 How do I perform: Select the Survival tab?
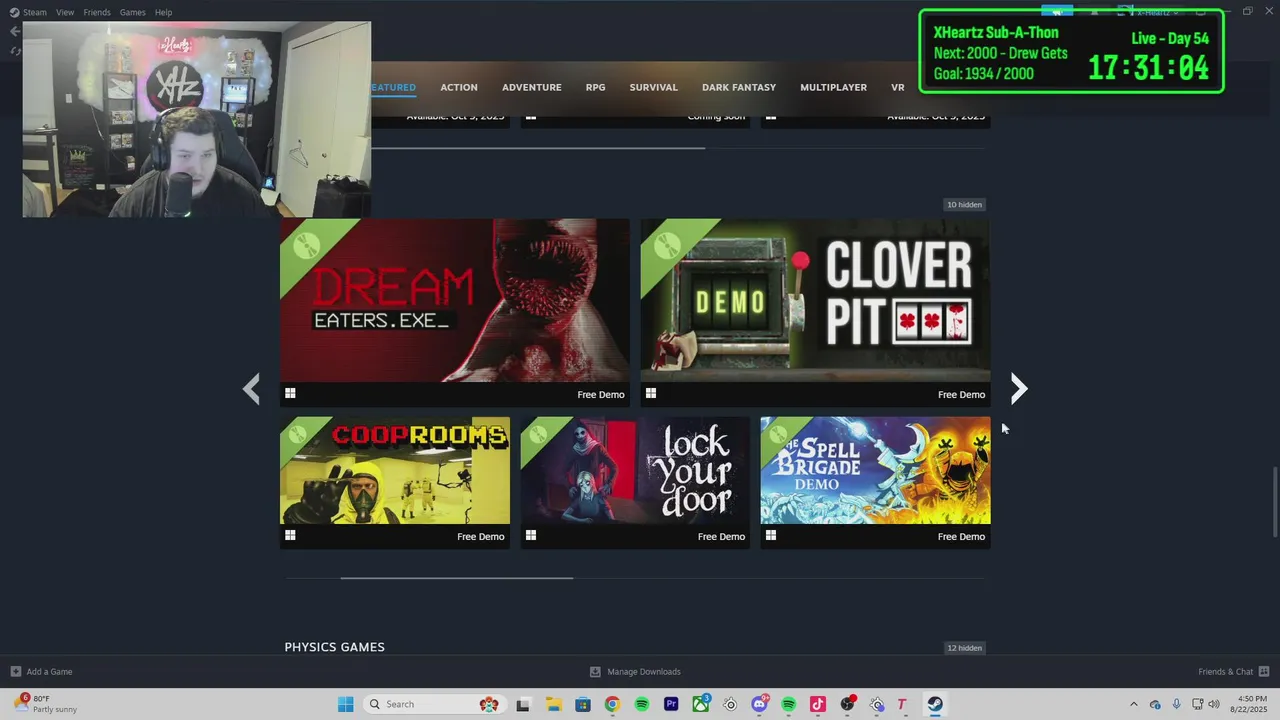tap(653, 87)
